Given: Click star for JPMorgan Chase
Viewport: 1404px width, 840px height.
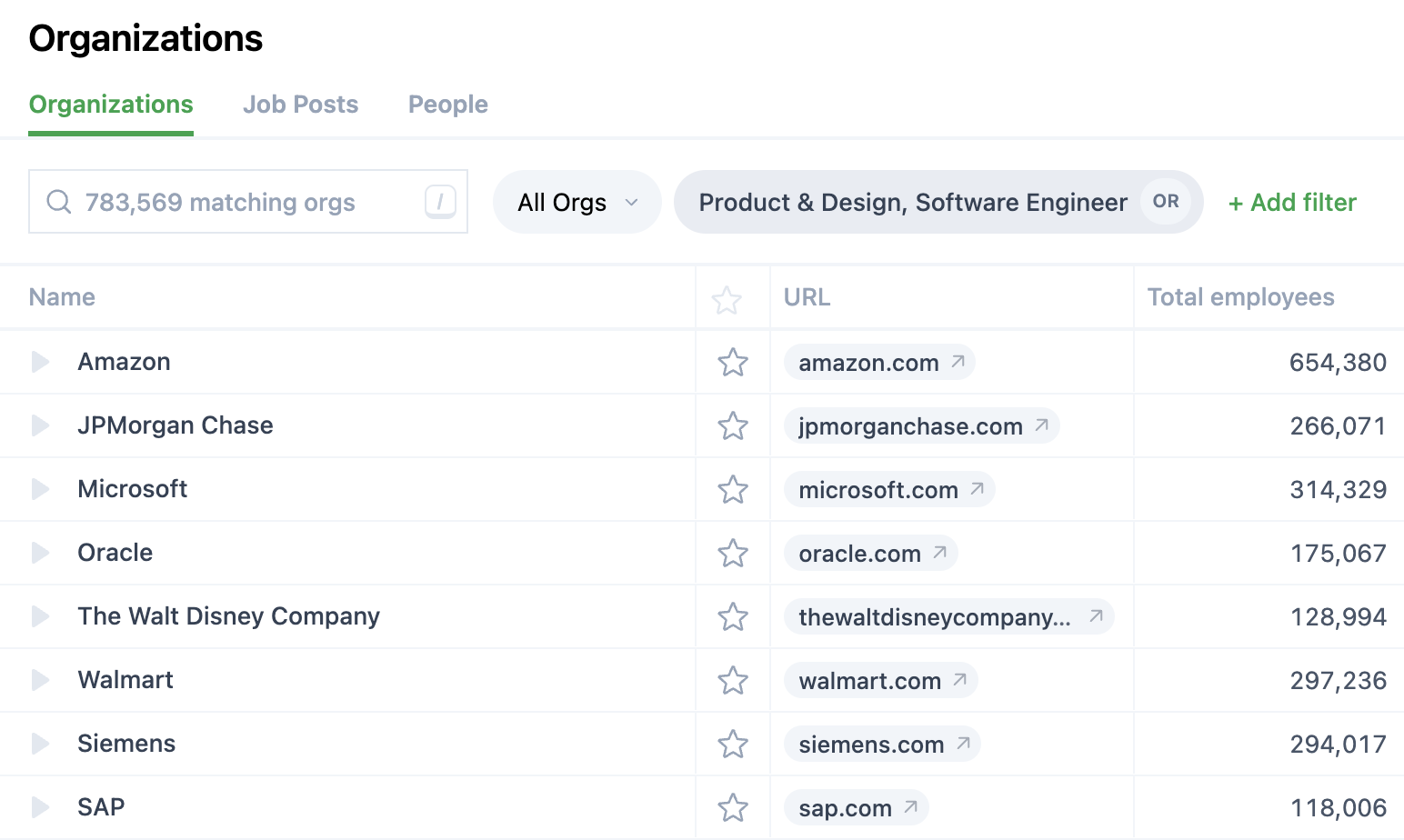Looking at the screenshot, I should point(732,426).
